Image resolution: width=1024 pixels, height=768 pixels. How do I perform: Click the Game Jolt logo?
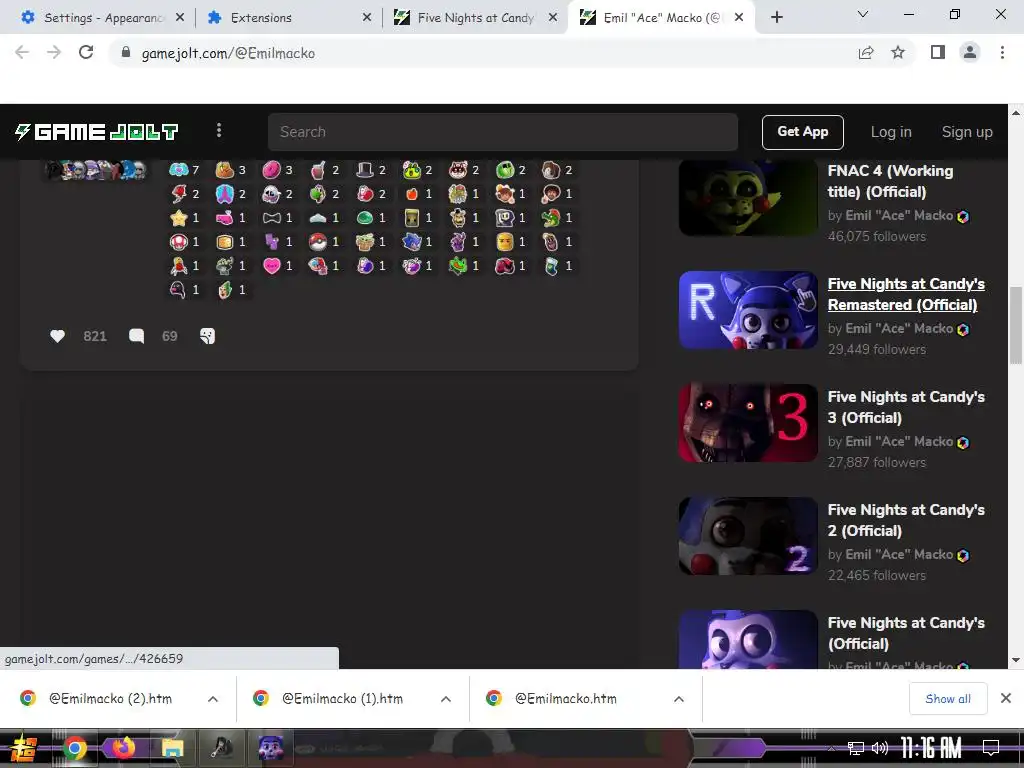pos(97,132)
